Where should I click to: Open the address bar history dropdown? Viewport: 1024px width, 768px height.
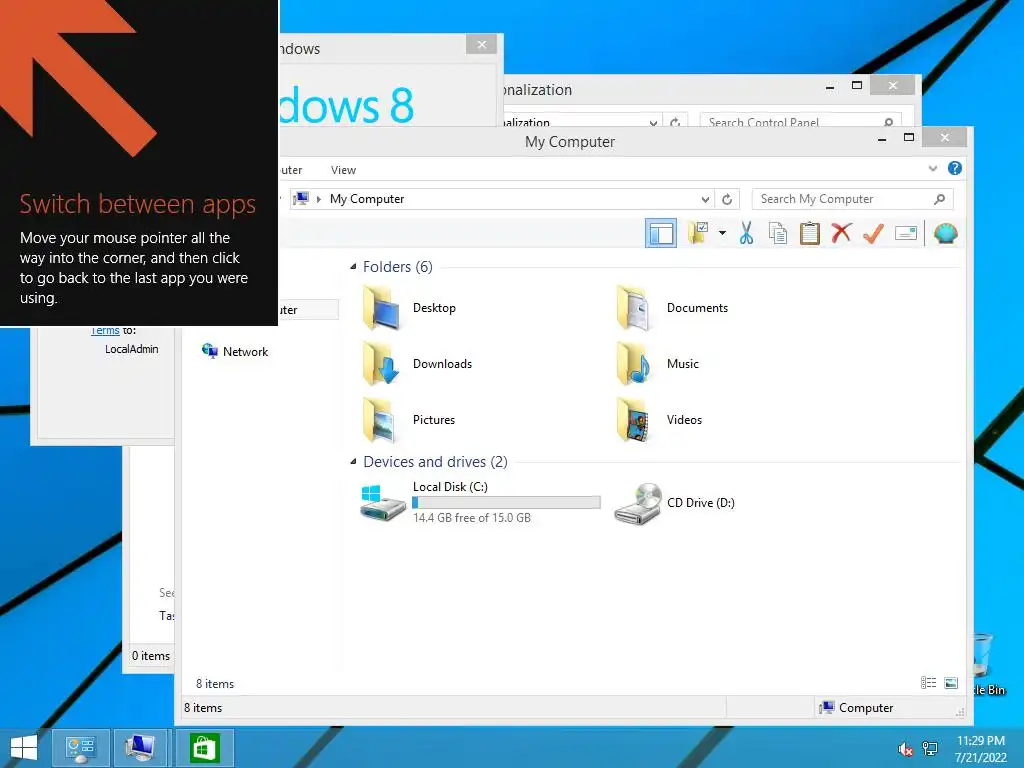(x=705, y=199)
